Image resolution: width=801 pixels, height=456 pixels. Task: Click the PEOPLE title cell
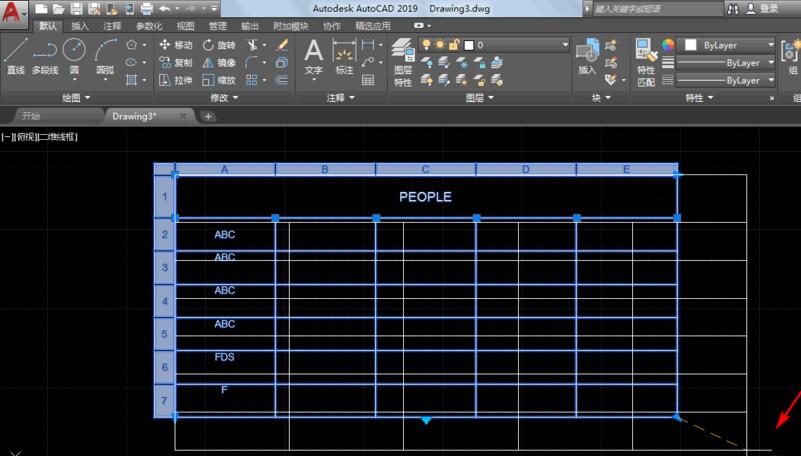[x=426, y=197]
